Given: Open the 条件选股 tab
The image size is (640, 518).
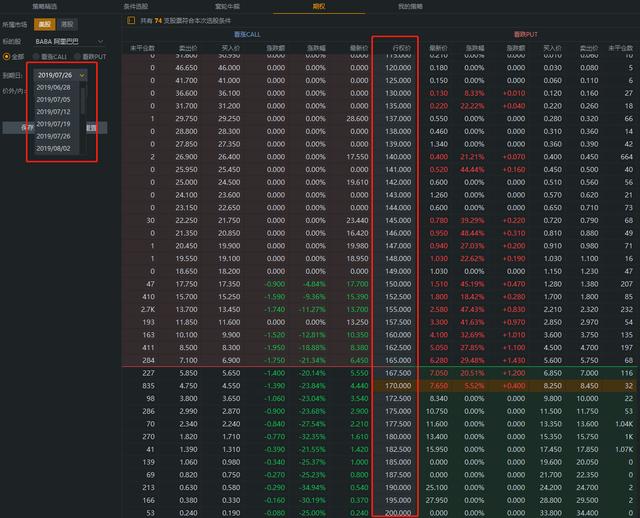Looking at the screenshot, I should (x=136, y=6).
